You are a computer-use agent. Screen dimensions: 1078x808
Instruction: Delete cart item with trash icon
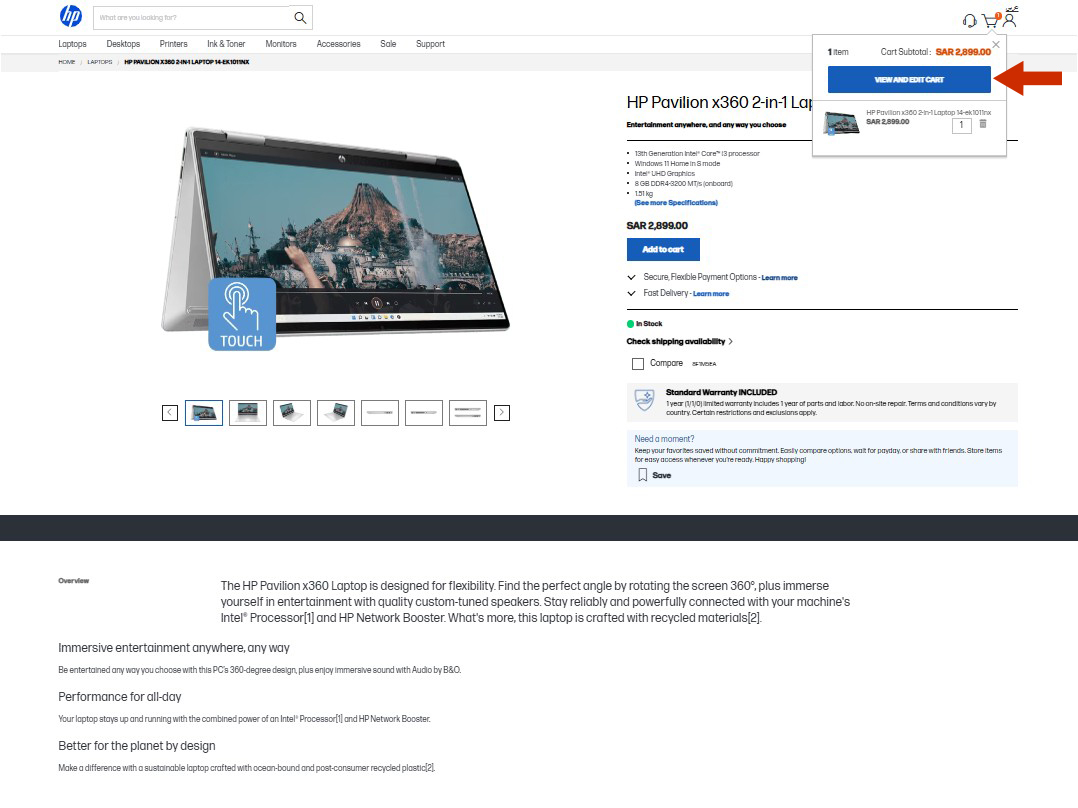click(983, 124)
